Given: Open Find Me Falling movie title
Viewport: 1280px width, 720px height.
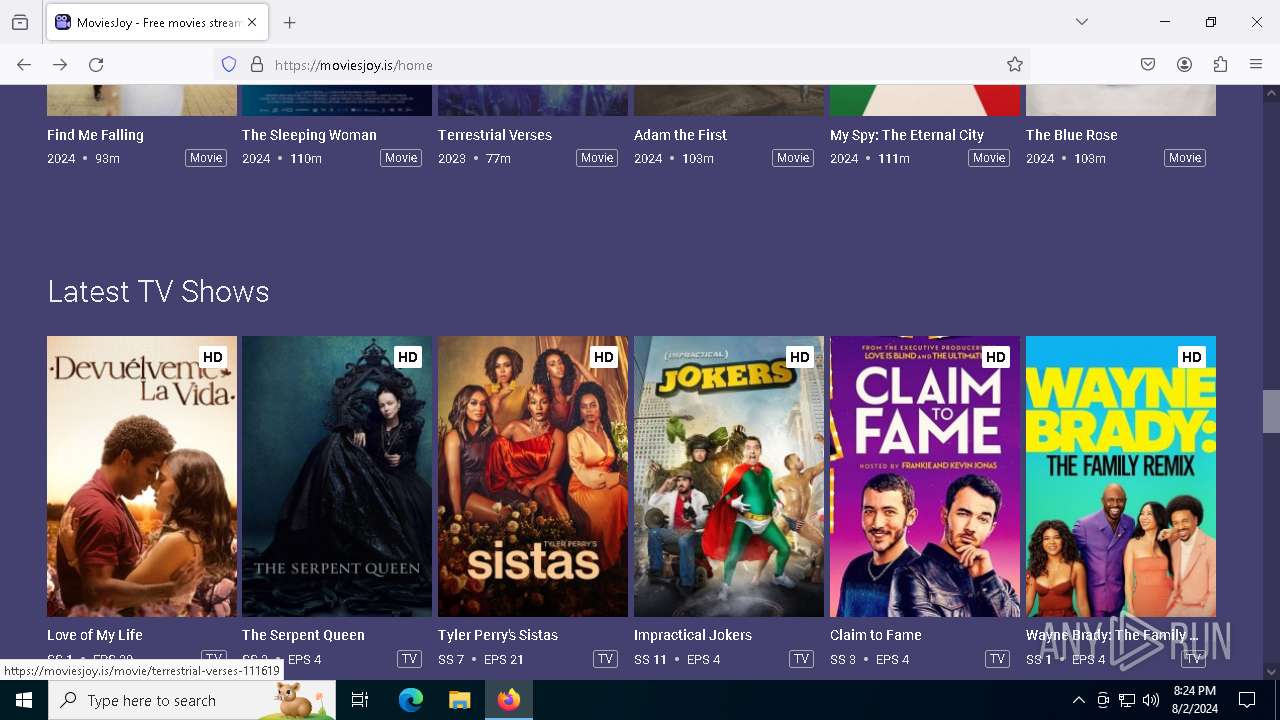Looking at the screenshot, I should (95, 135).
